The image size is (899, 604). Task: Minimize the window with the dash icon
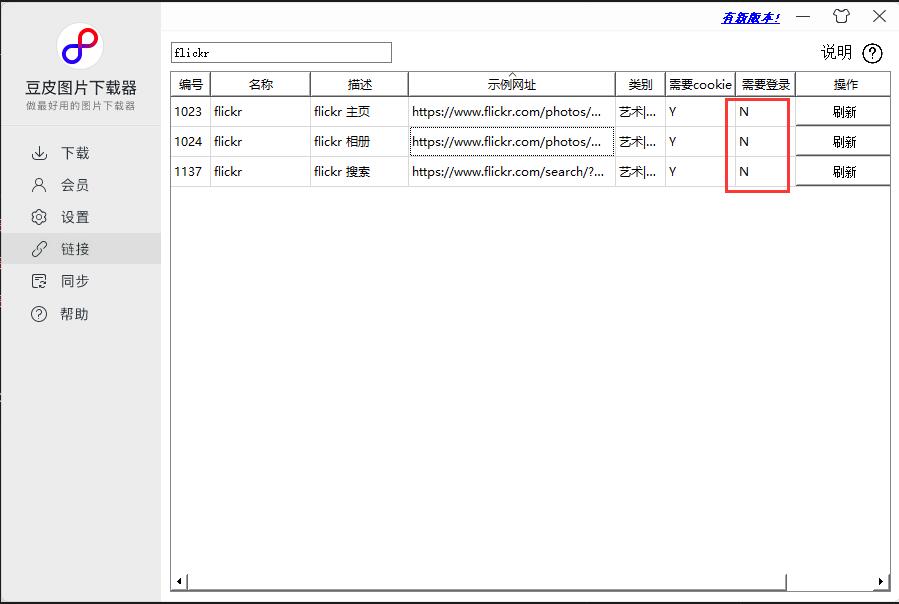(x=803, y=16)
